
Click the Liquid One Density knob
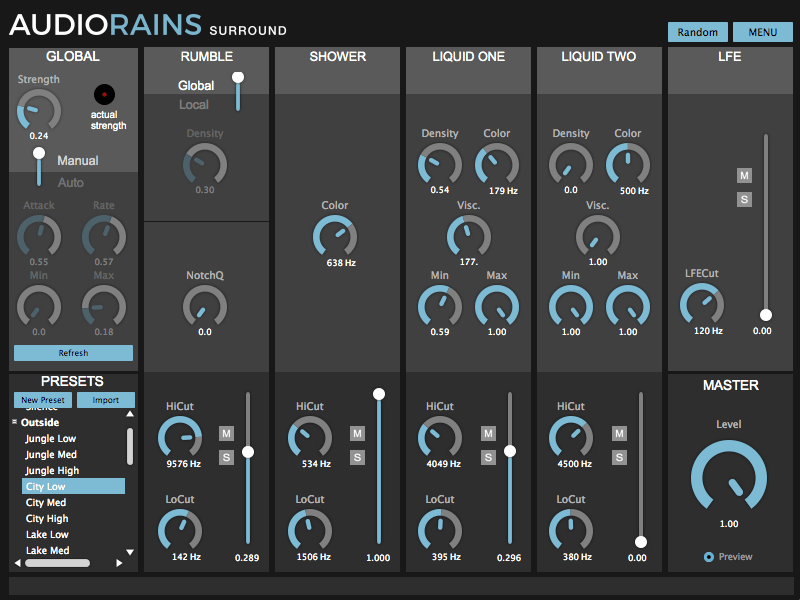click(x=439, y=165)
